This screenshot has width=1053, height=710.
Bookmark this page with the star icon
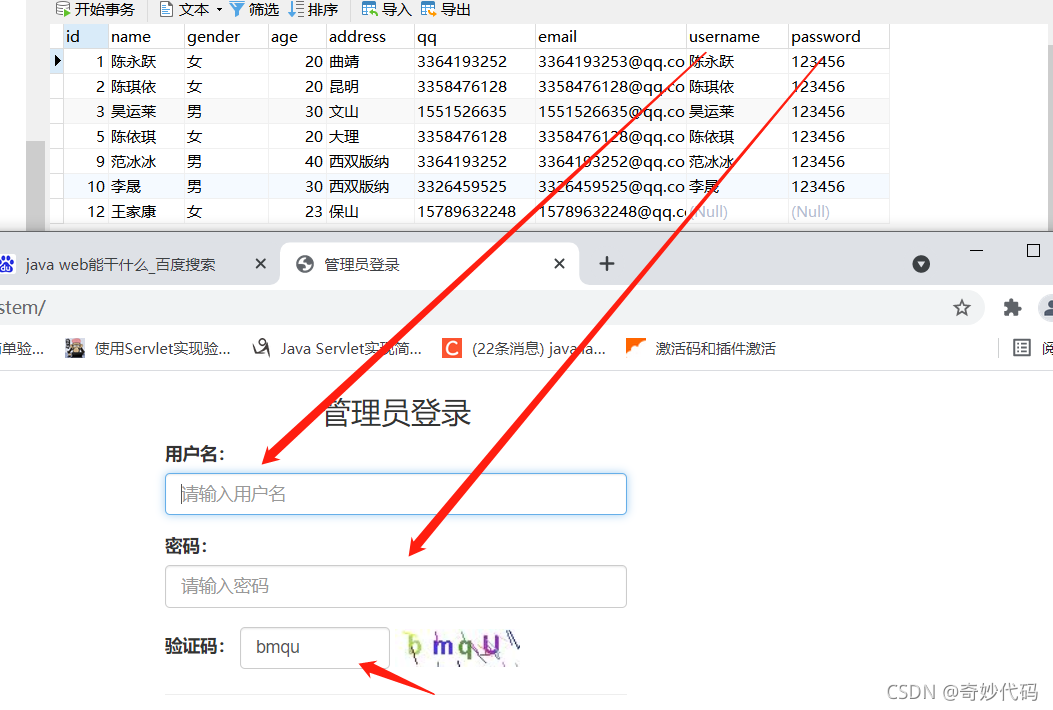coord(962,308)
